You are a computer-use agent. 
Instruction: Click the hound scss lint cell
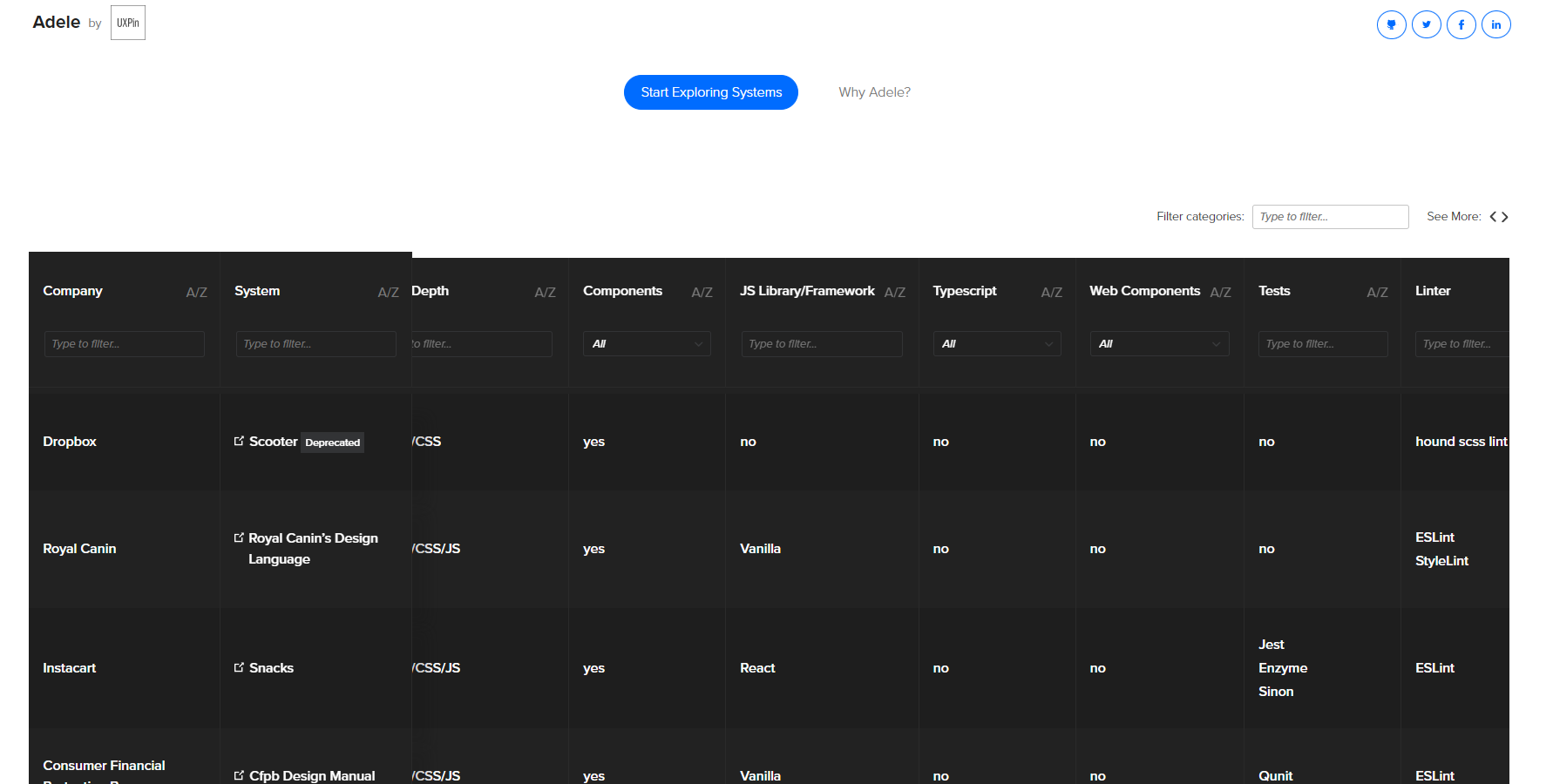click(x=1461, y=442)
